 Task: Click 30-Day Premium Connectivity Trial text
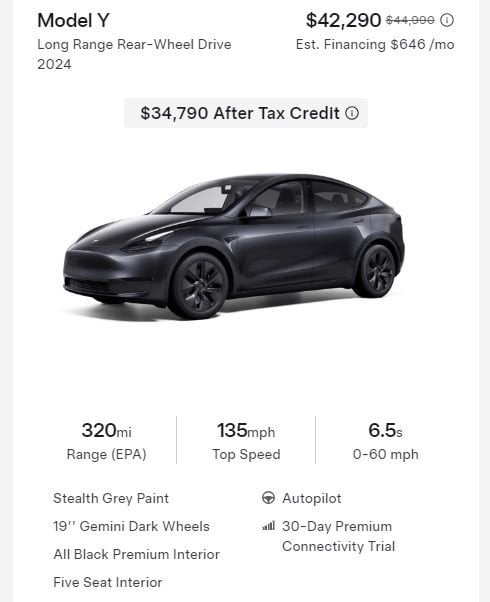point(338,536)
